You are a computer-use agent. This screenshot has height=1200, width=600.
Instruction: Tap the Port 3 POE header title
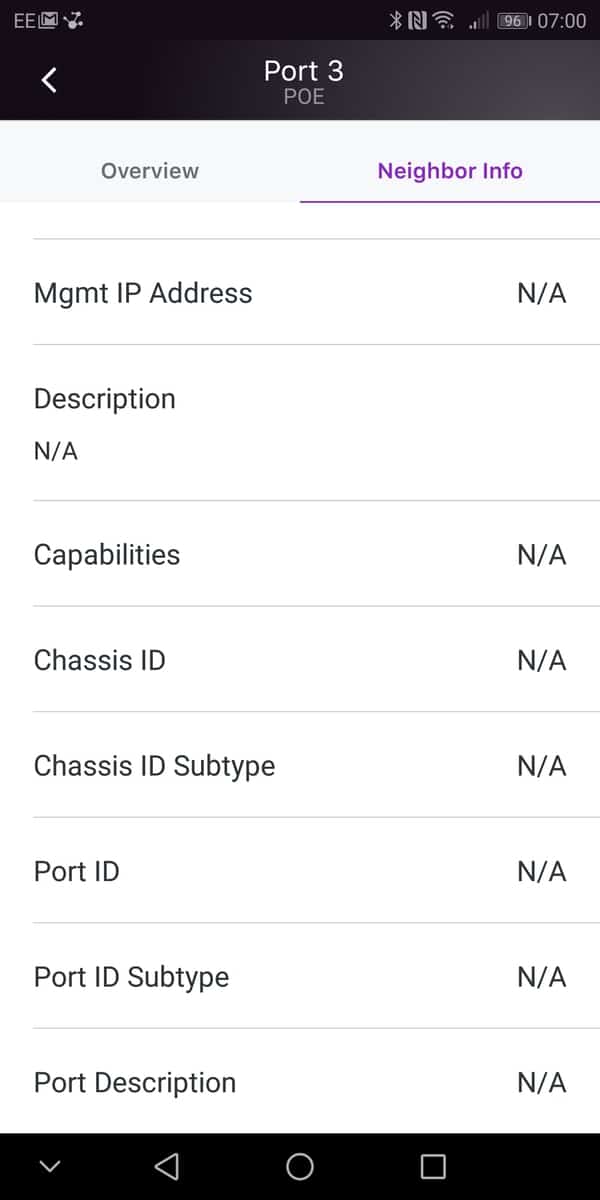[303, 80]
